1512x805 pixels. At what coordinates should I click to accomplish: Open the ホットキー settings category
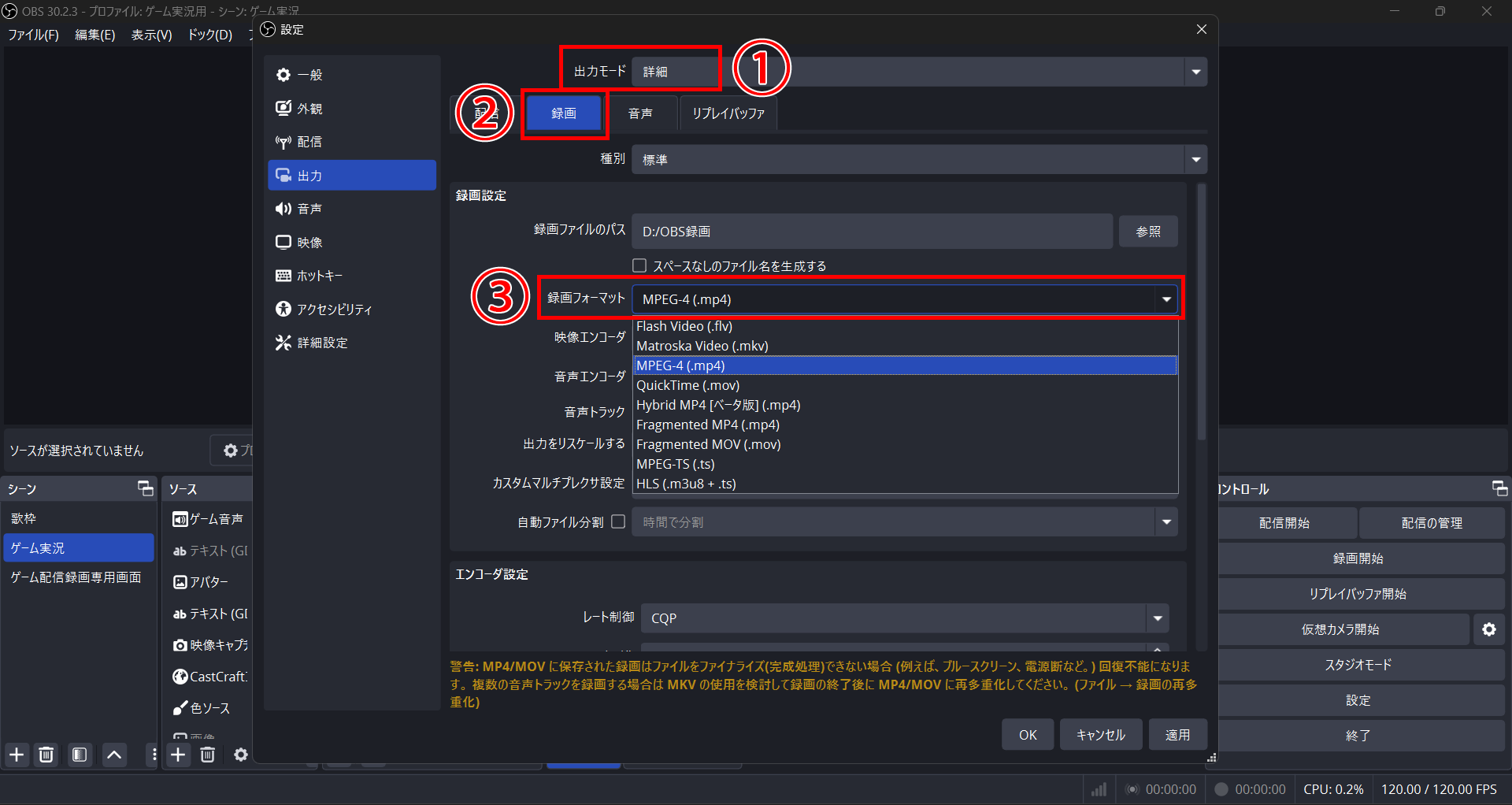pos(352,276)
